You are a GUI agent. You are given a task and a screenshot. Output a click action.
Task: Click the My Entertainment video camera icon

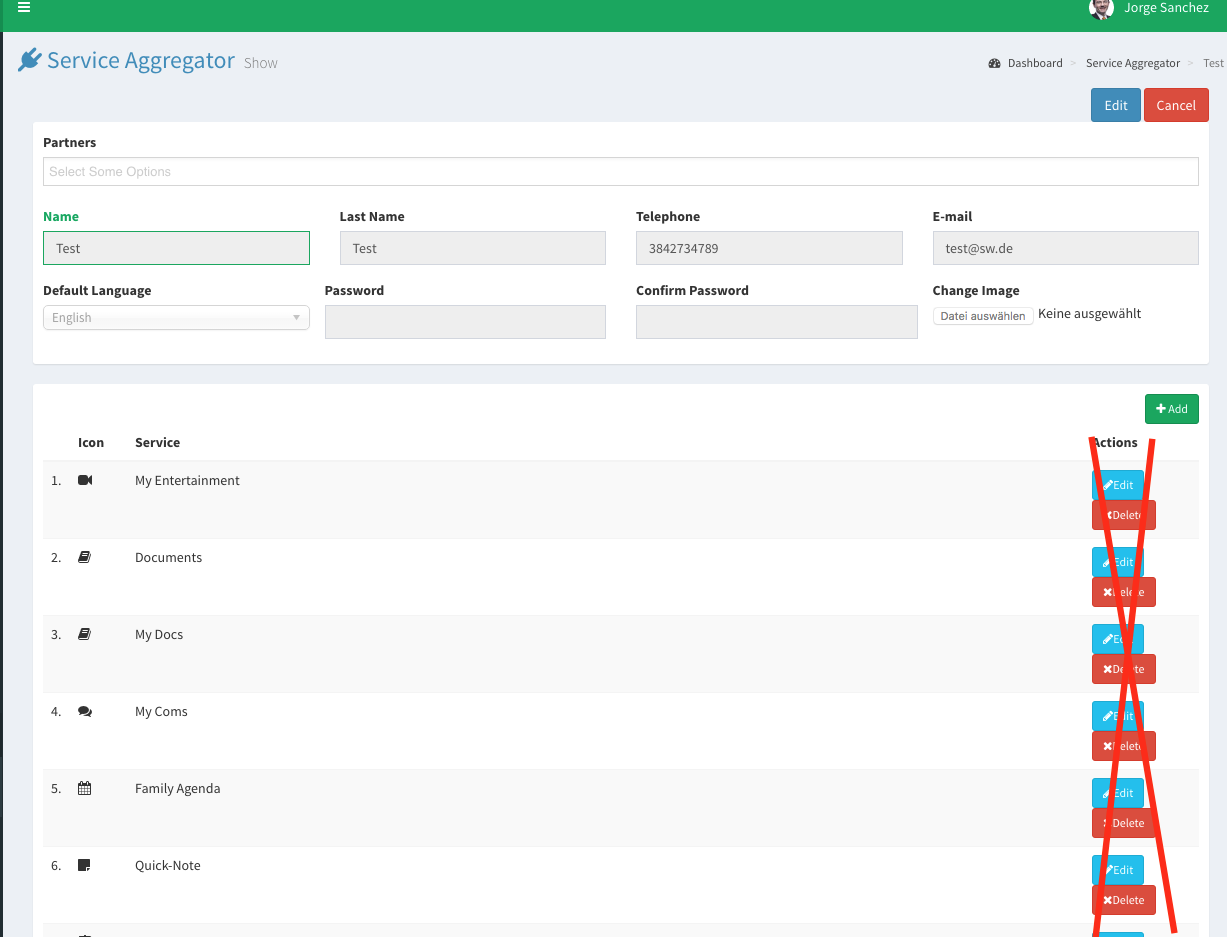pyautogui.click(x=85, y=481)
